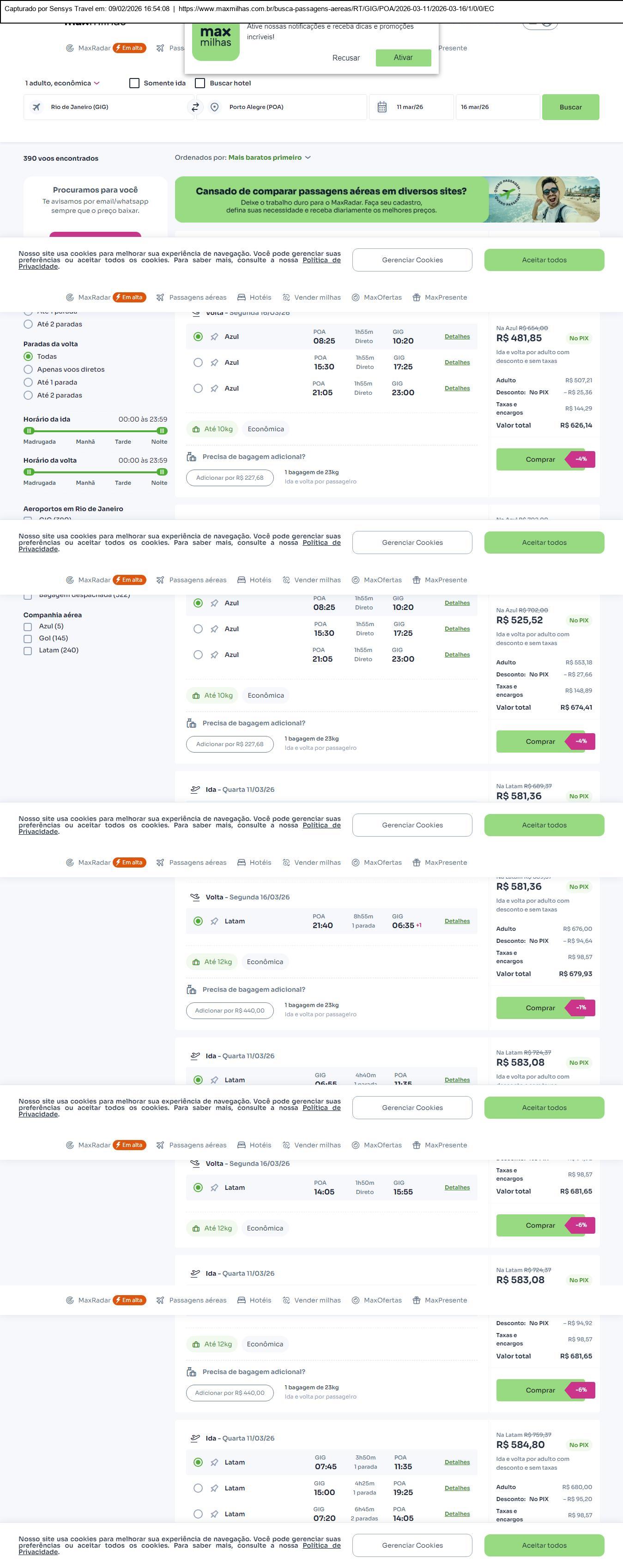Click the green baggage icon on 'Até 10kg' tag

(x=196, y=429)
